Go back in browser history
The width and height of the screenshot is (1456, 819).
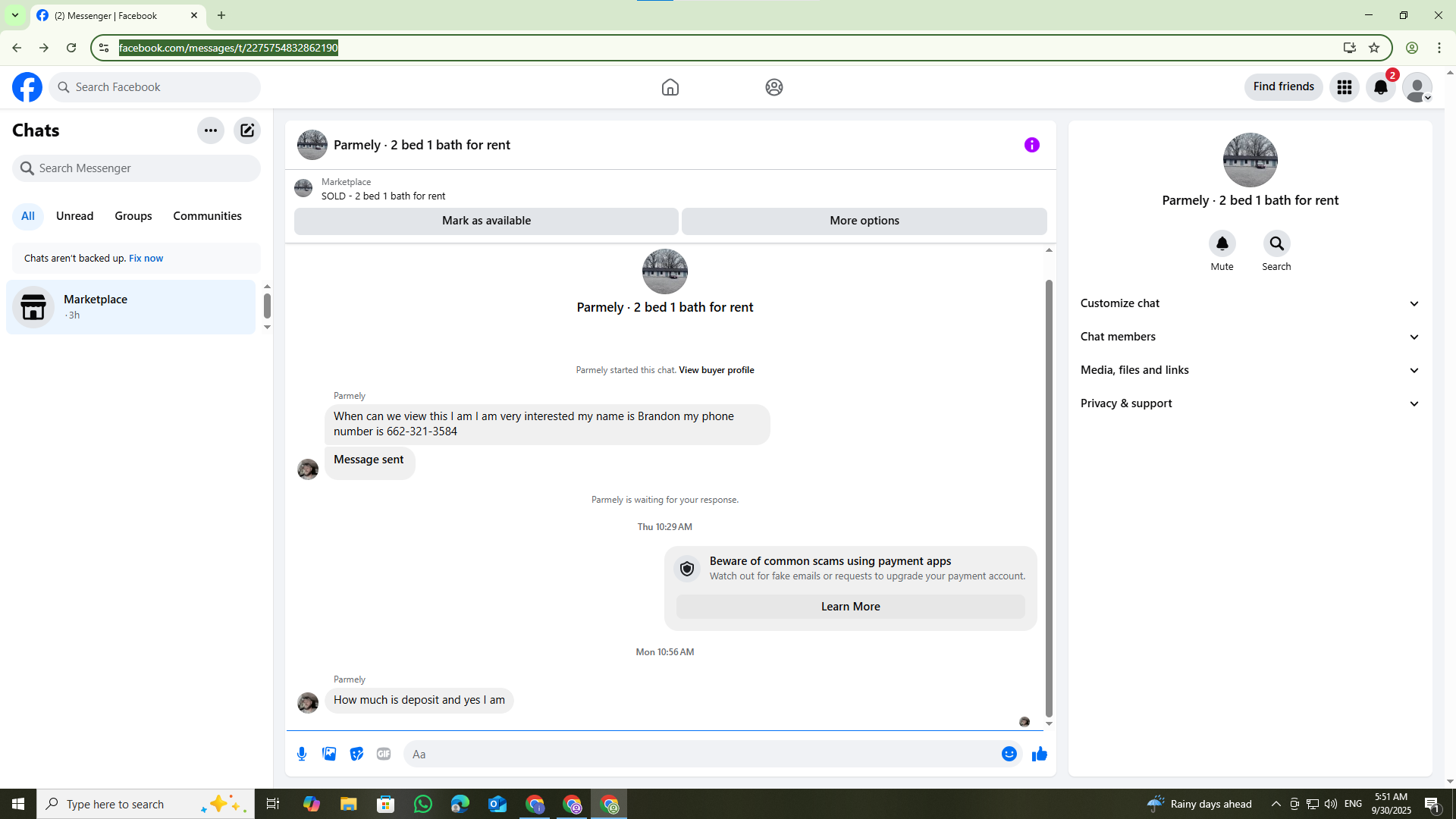pyautogui.click(x=17, y=48)
